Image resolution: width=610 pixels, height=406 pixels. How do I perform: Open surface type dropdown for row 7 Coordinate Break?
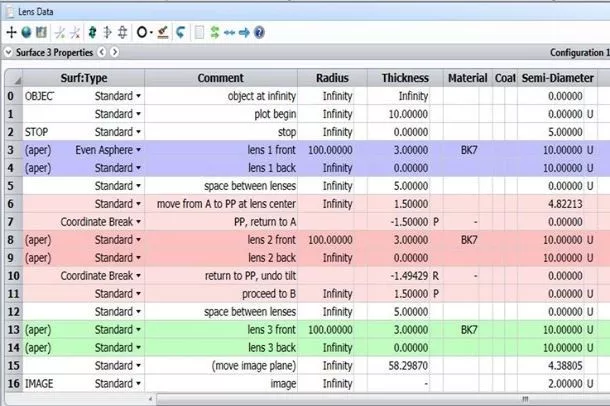pyautogui.click(x=138, y=221)
